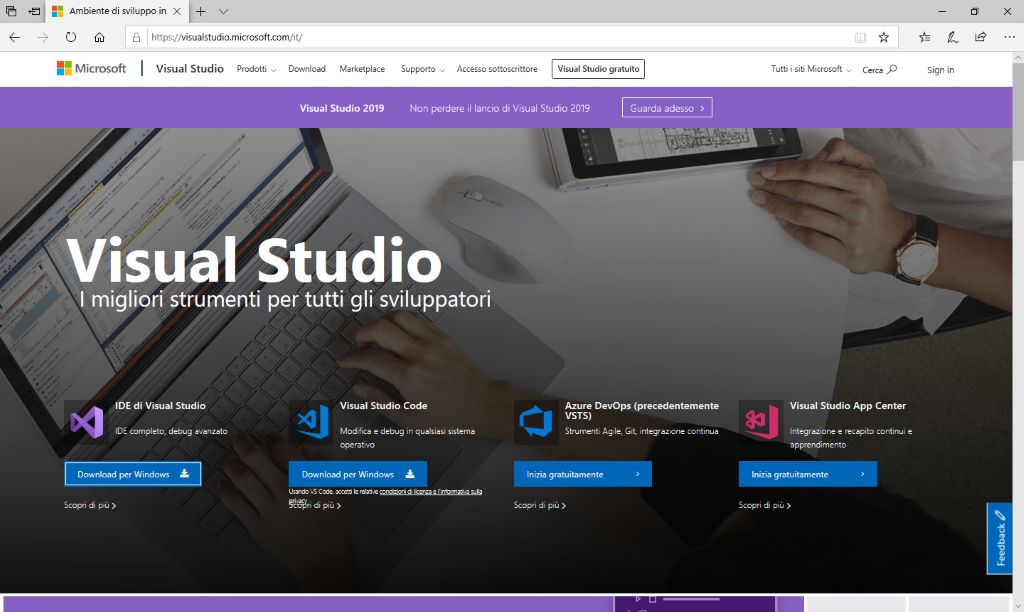Go to the browser Home page icon
This screenshot has height=612, width=1024.
point(99,37)
